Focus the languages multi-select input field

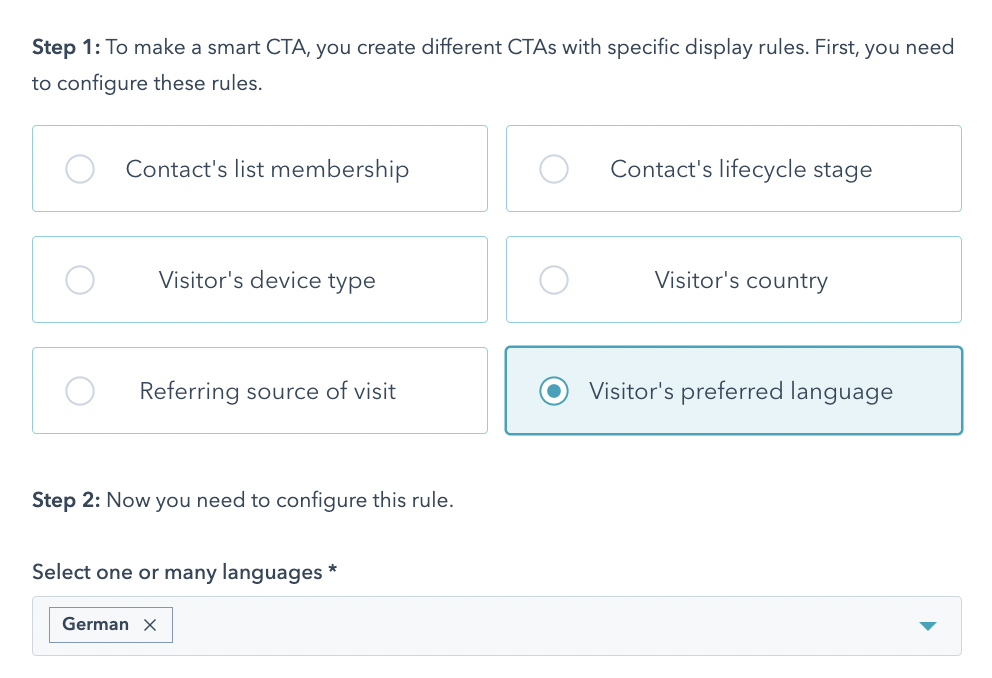[540, 626]
